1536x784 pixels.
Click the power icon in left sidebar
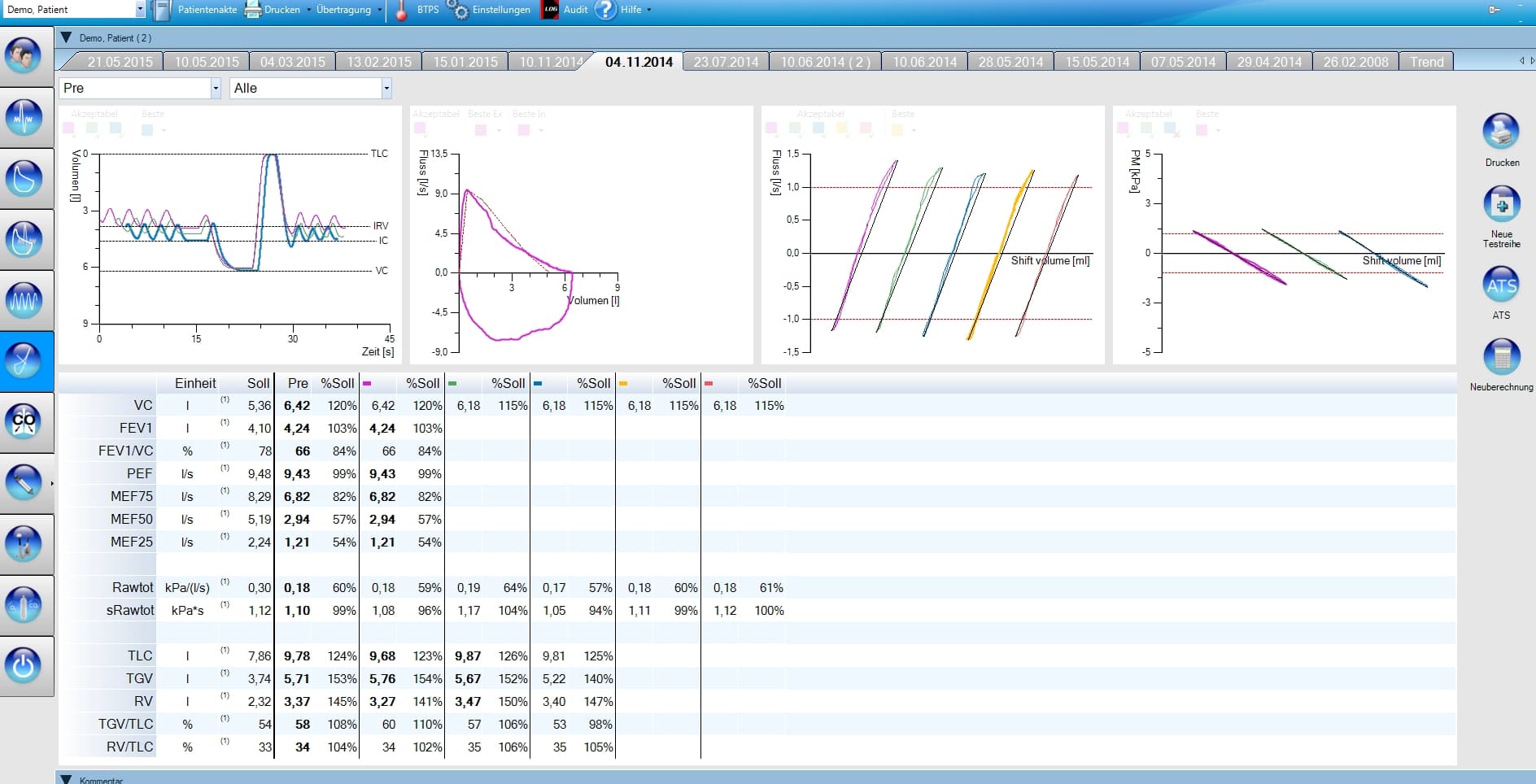[x=24, y=666]
